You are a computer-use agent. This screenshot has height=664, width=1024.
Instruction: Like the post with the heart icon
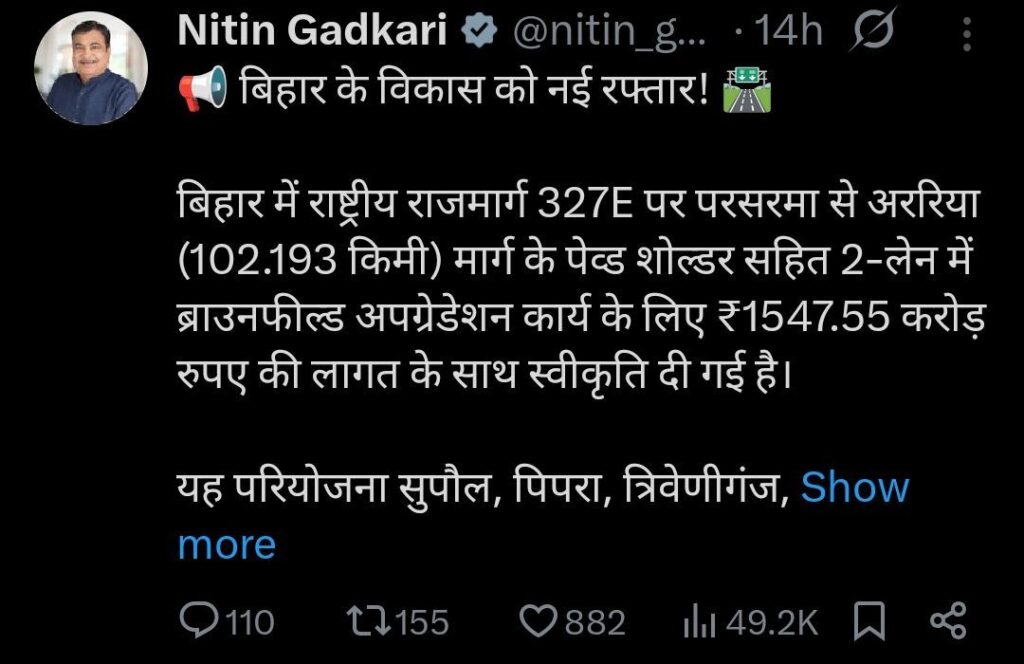click(541, 622)
